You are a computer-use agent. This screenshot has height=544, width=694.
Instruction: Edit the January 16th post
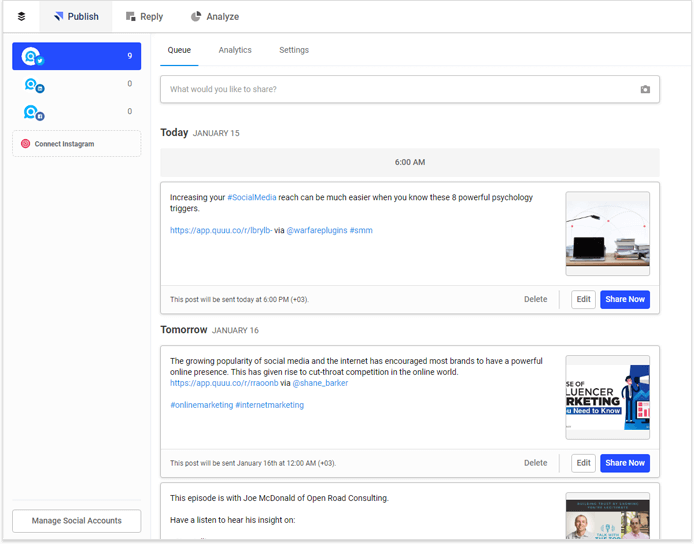(x=583, y=463)
